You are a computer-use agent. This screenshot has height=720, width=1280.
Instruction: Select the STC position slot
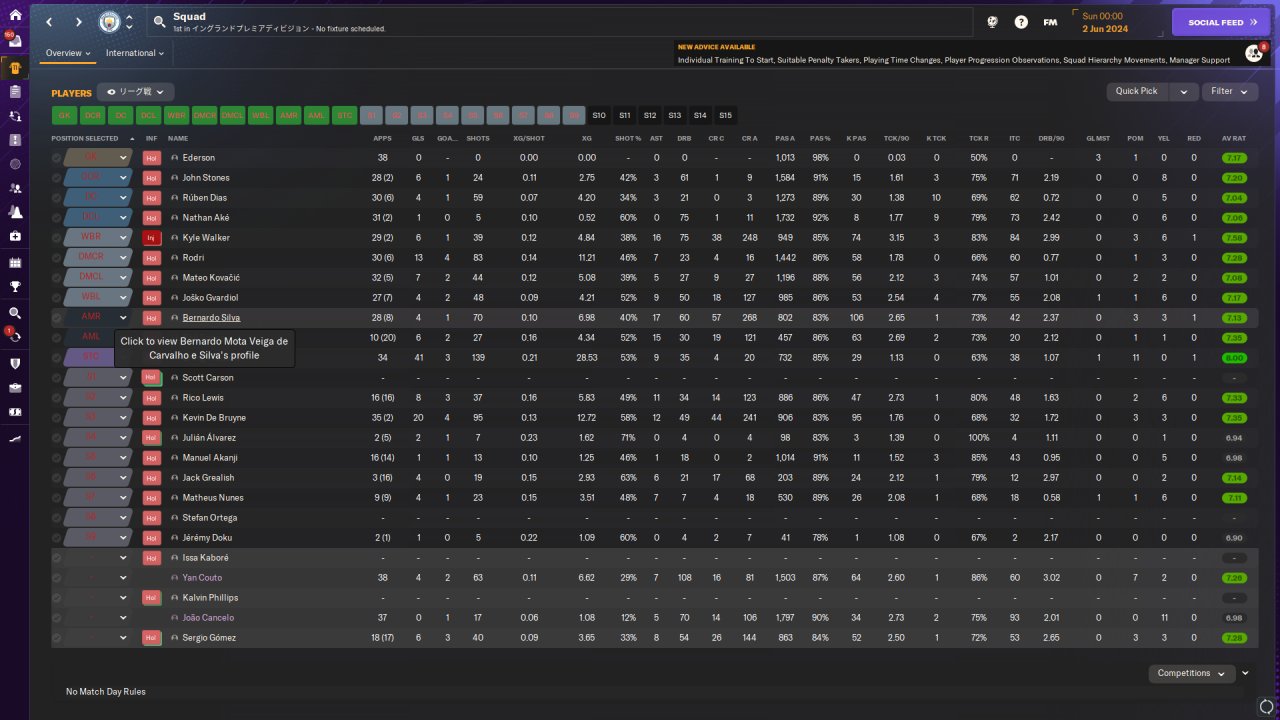coord(345,116)
